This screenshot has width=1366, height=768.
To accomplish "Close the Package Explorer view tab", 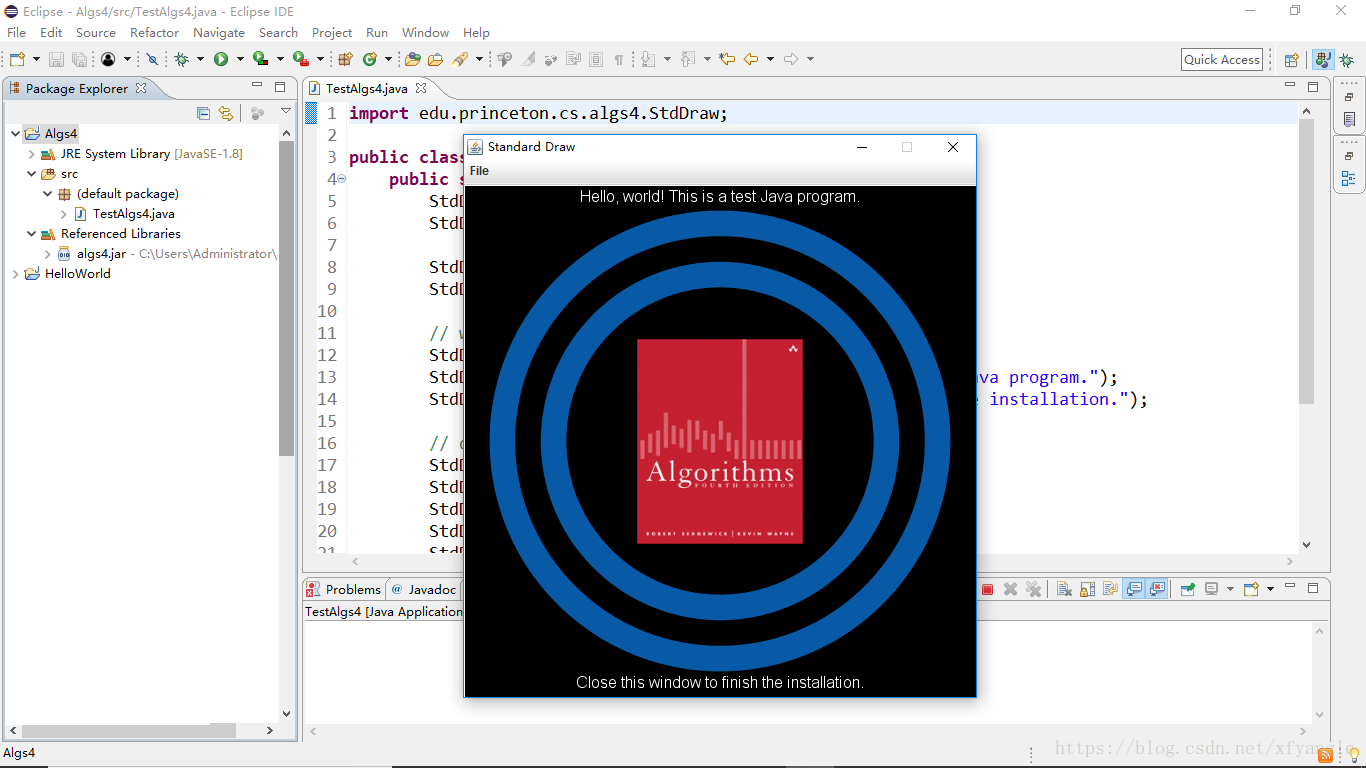I will [x=141, y=88].
